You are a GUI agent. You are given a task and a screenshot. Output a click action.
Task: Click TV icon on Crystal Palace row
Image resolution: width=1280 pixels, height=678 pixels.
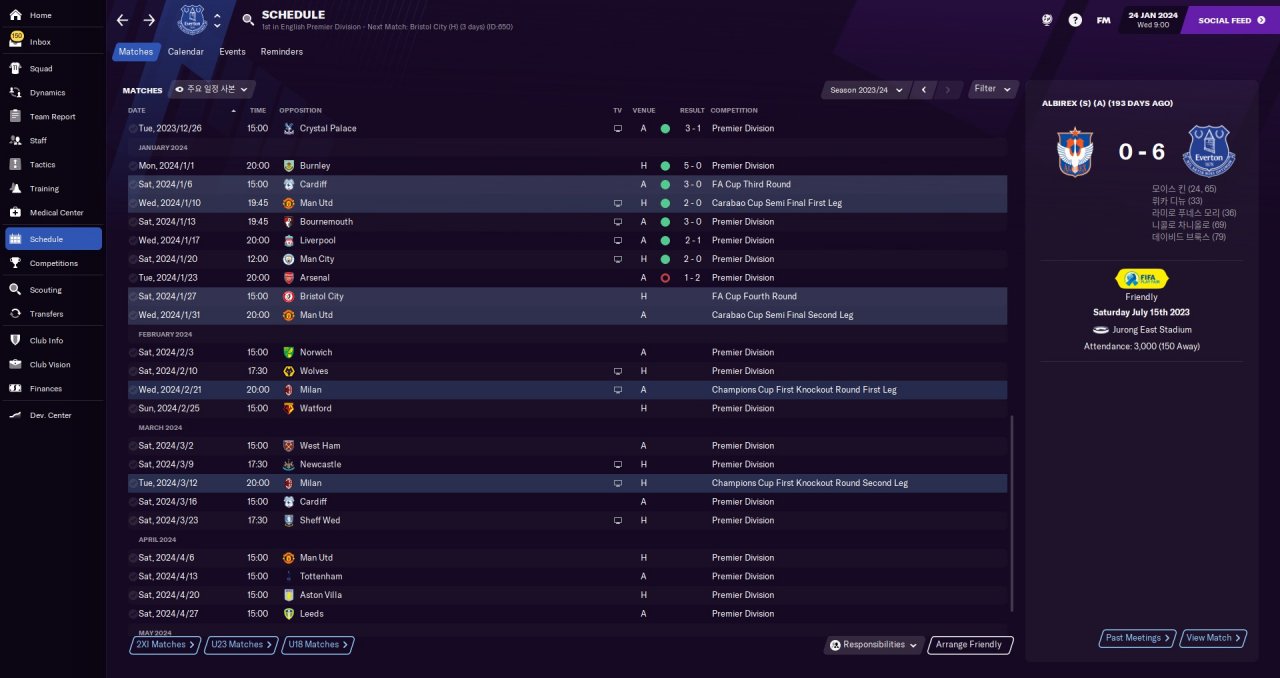(x=617, y=129)
